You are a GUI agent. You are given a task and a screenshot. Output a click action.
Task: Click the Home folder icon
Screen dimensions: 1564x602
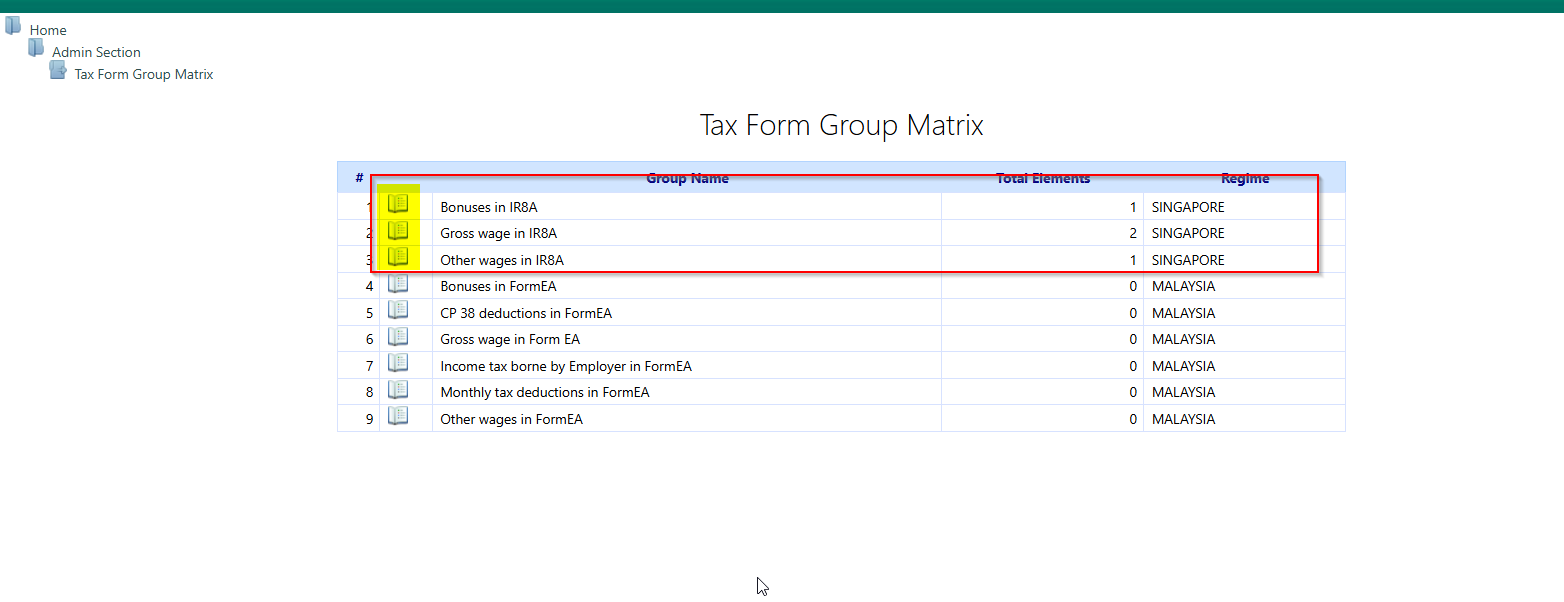click(x=13, y=26)
